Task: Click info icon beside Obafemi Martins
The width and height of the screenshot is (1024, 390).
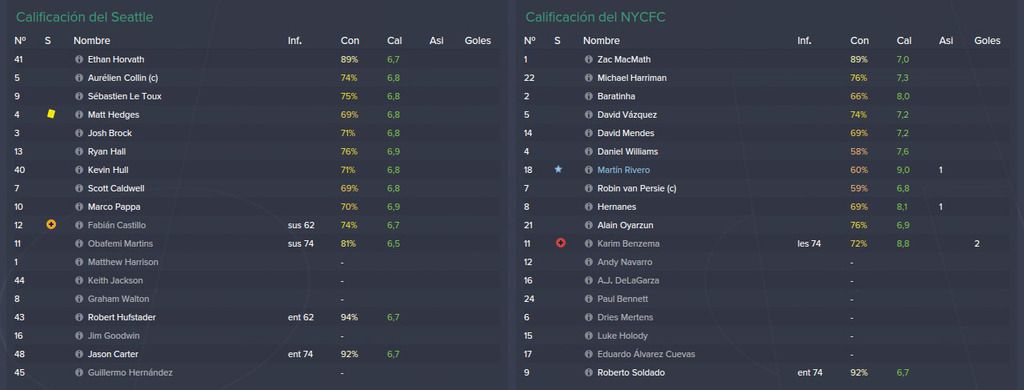Action: pyautogui.click(x=80, y=244)
